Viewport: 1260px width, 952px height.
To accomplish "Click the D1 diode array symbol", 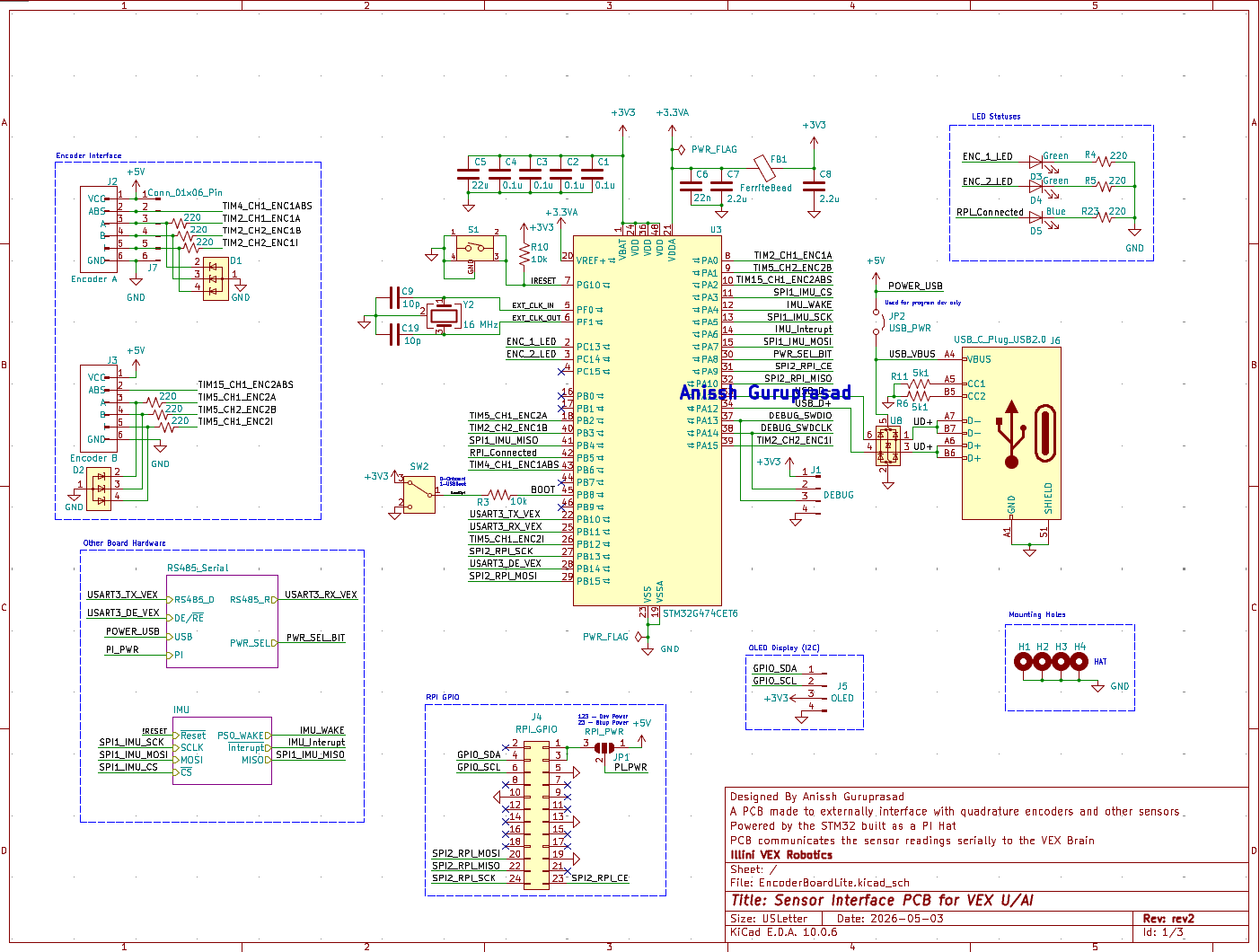I will pyautogui.click(x=216, y=278).
